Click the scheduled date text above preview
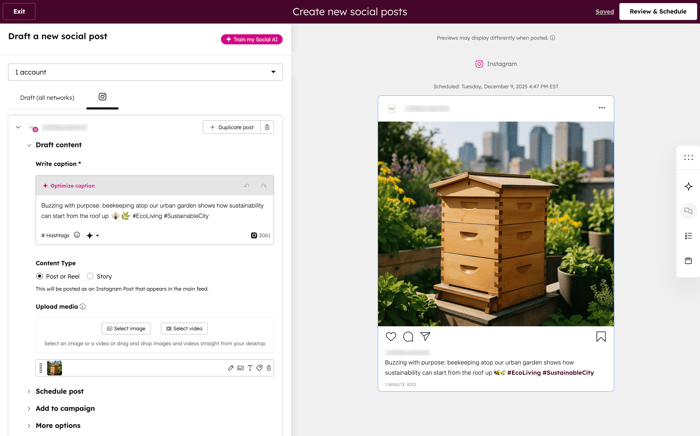The image size is (700, 436). coord(496,87)
